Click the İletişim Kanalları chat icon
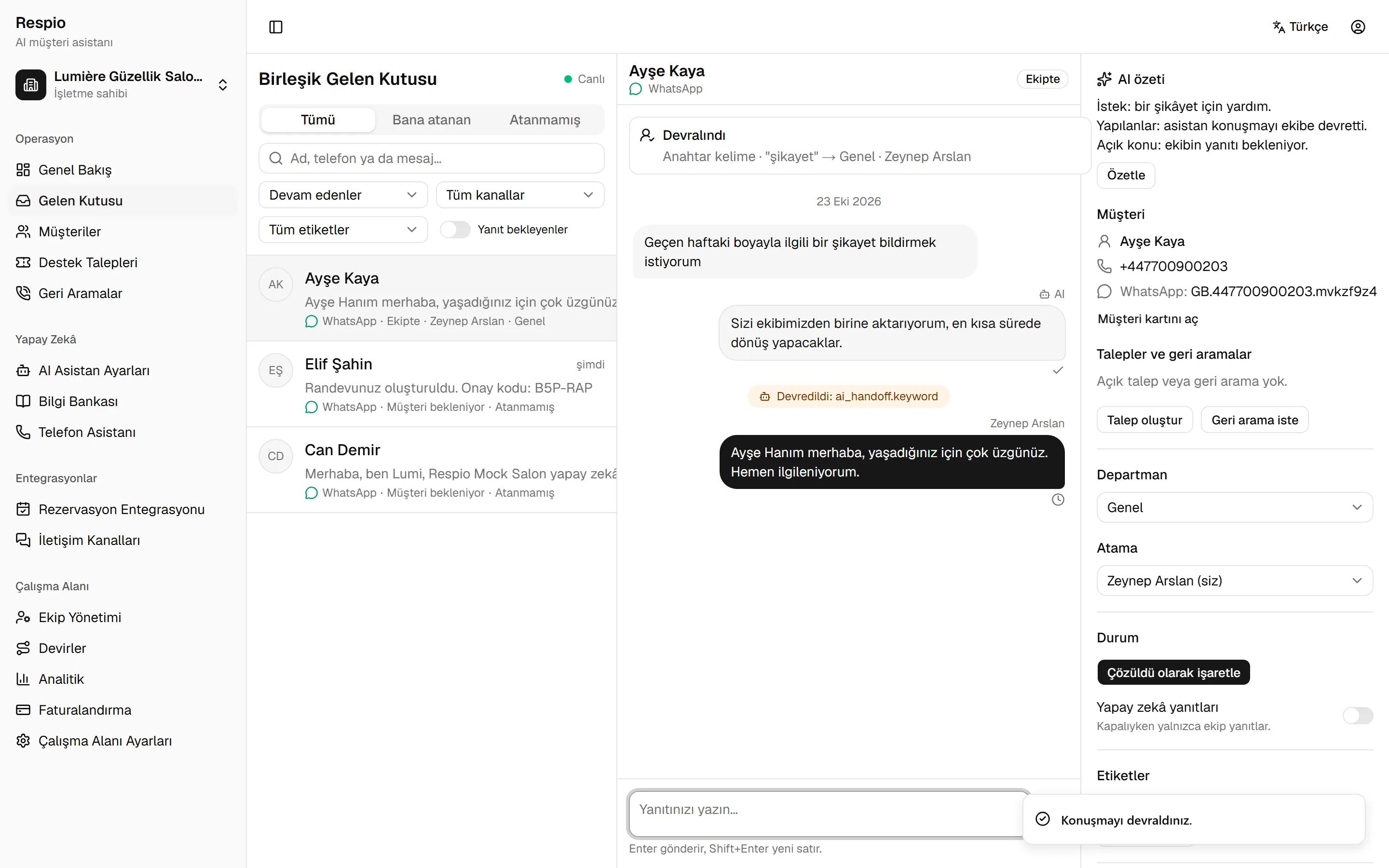Image resolution: width=1389 pixels, height=868 pixels. [x=23, y=540]
